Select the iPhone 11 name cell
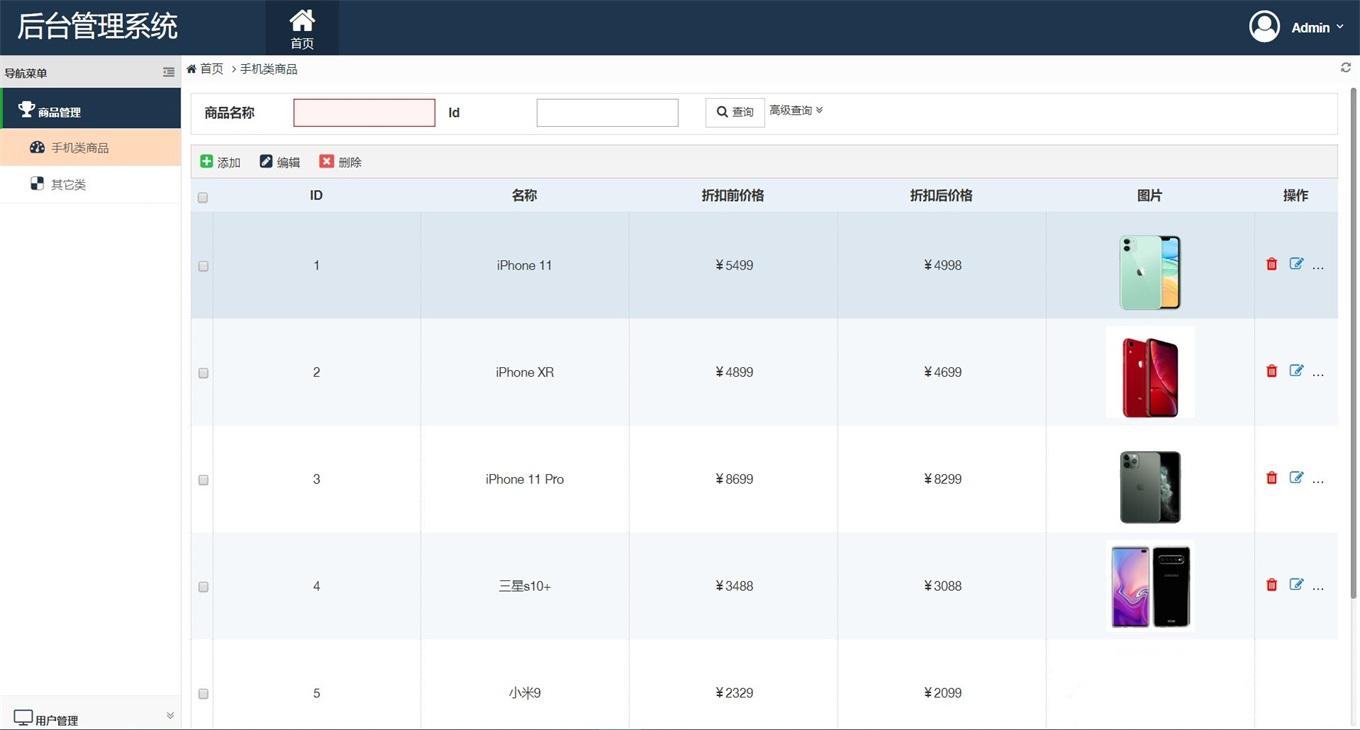 tap(524, 265)
